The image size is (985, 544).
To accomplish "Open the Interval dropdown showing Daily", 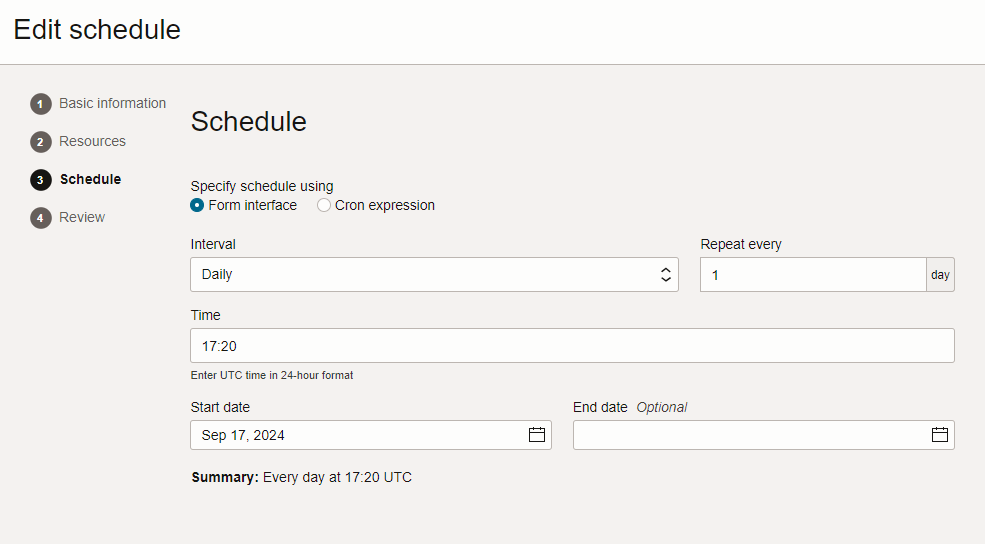I will click(x=420, y=275).
